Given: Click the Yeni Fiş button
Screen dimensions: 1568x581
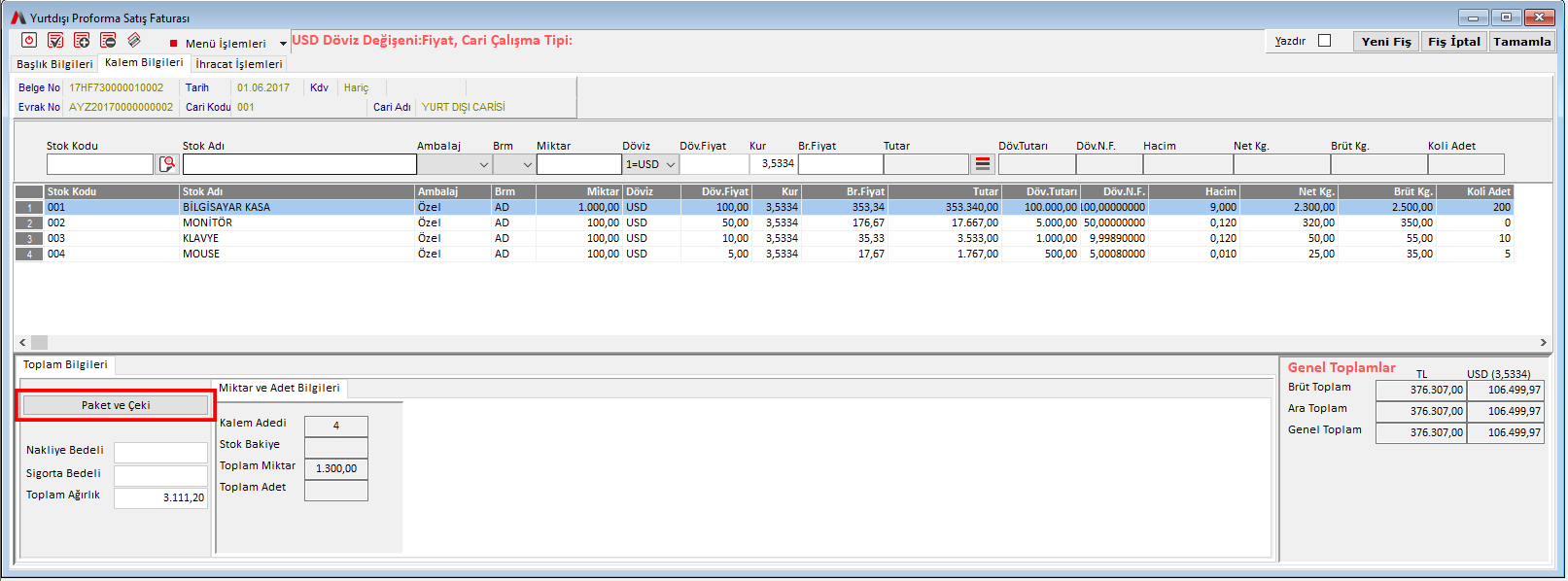Looking at the screenshot, I should tap(1385, 42).
